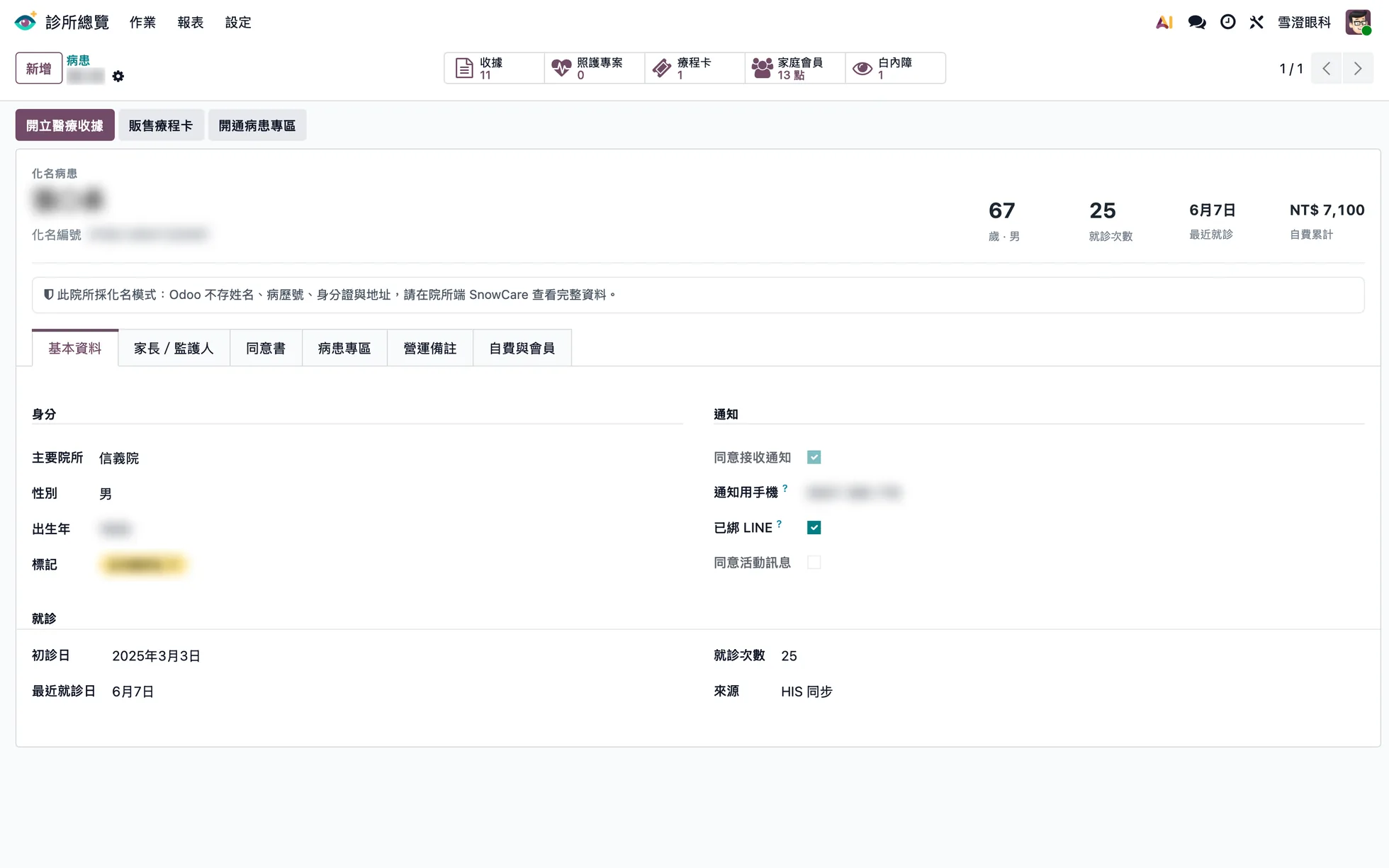Switch to 病患專區 tab
Viewport: 1389px width, 868px height.
pos(344,348)
